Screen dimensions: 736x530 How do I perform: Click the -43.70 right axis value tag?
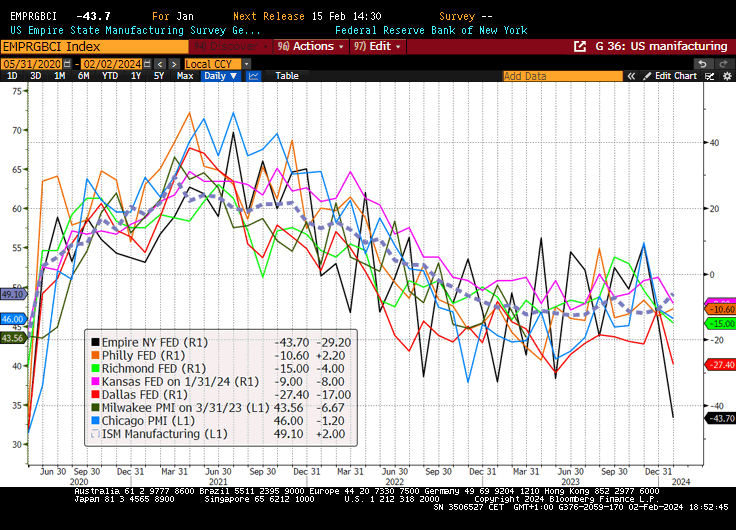pyautogui.click(x=721, y=418)
